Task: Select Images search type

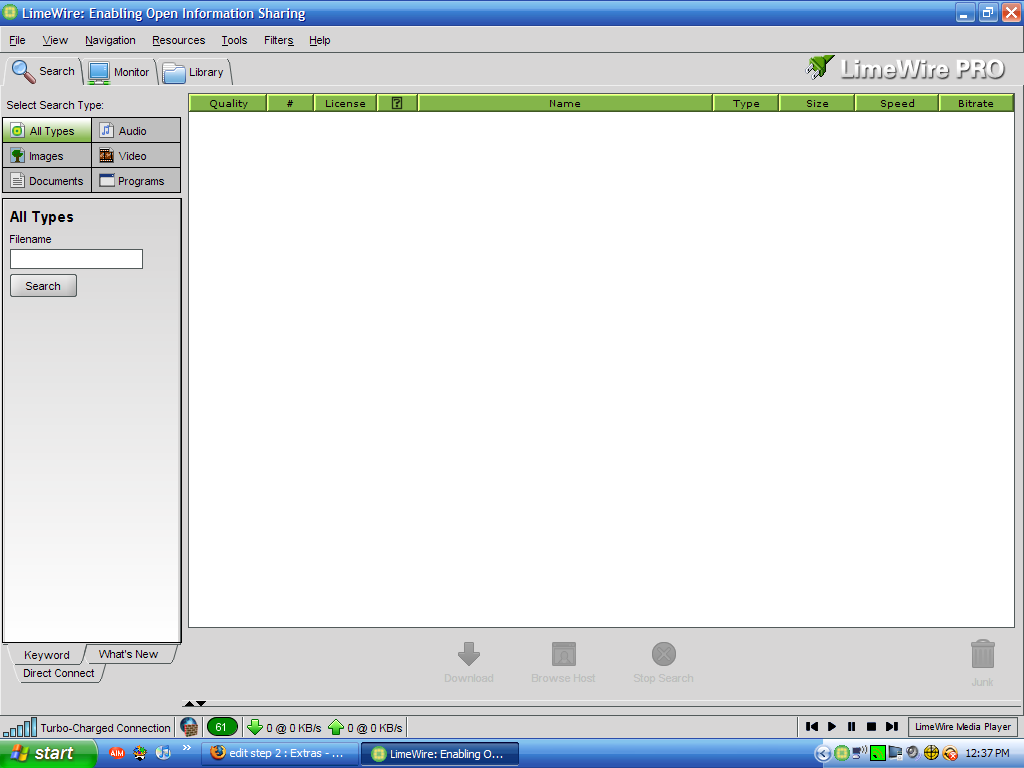Action: (47, 156)
